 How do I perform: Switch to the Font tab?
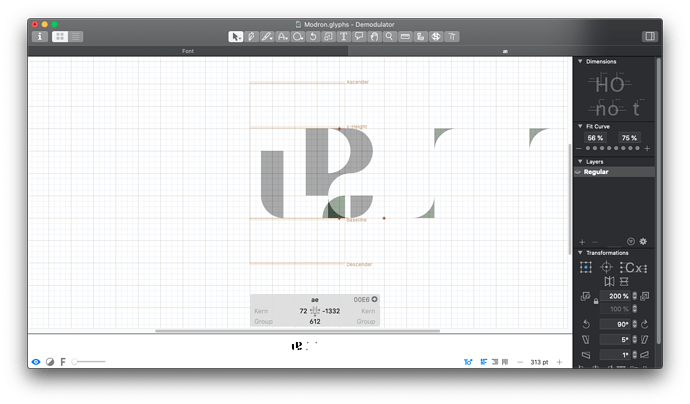(188, 51)
